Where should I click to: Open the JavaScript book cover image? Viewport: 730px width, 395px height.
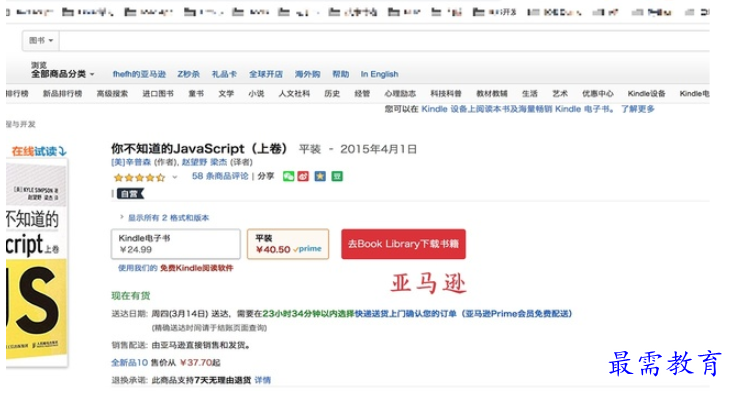37,262
